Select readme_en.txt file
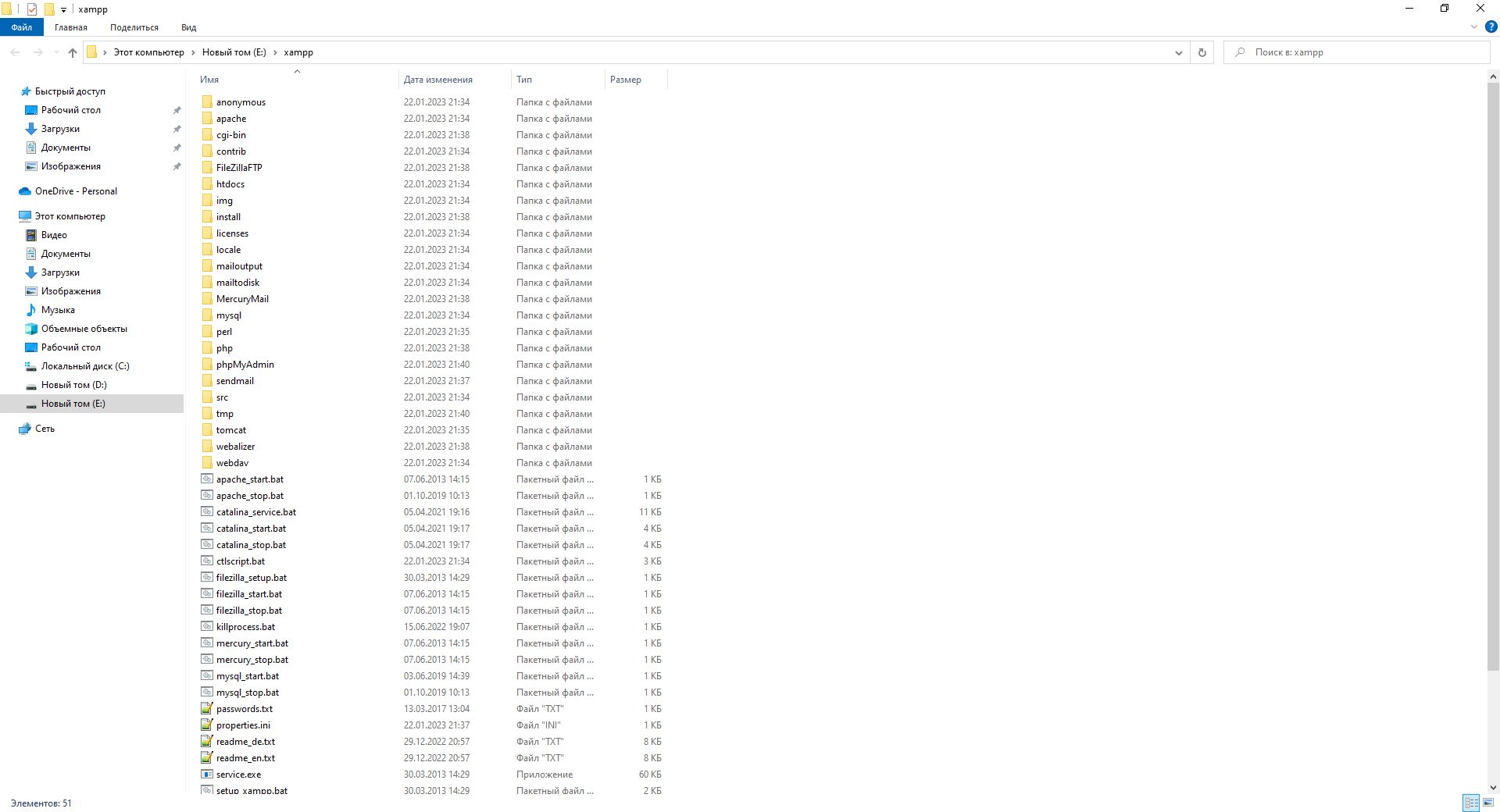 pyautogui.click(x=245, y=758)
